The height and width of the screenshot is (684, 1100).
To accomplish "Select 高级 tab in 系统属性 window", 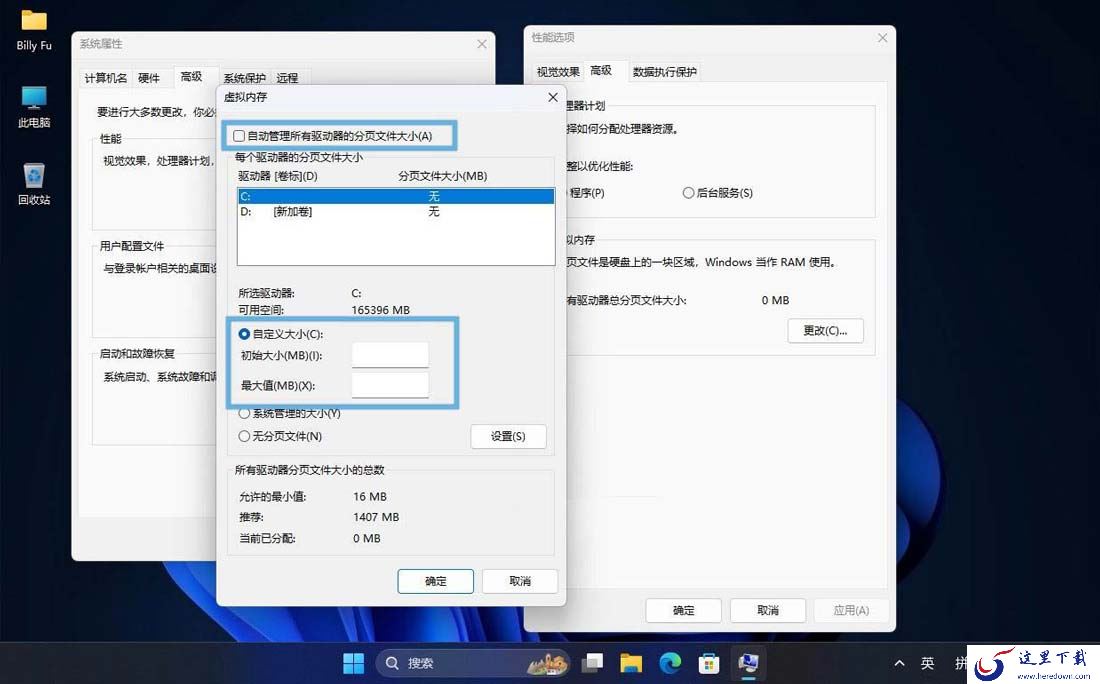I will coord(192,76).
